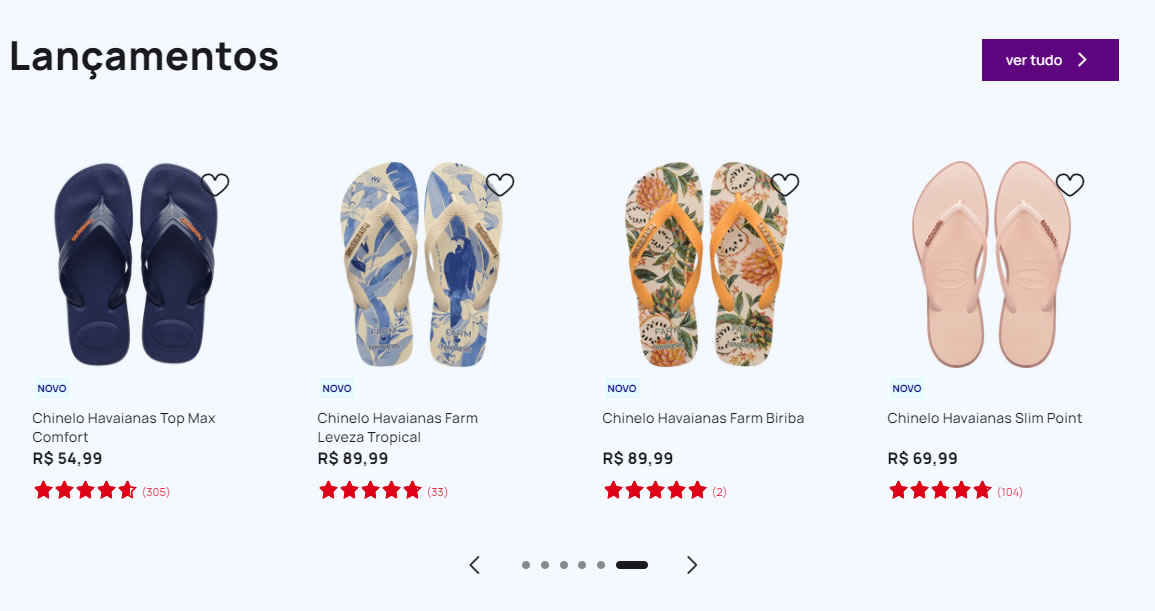Open the blue Farm Leveza Tropical image
The image size is (1155, 611).
[x=421, y=264]
